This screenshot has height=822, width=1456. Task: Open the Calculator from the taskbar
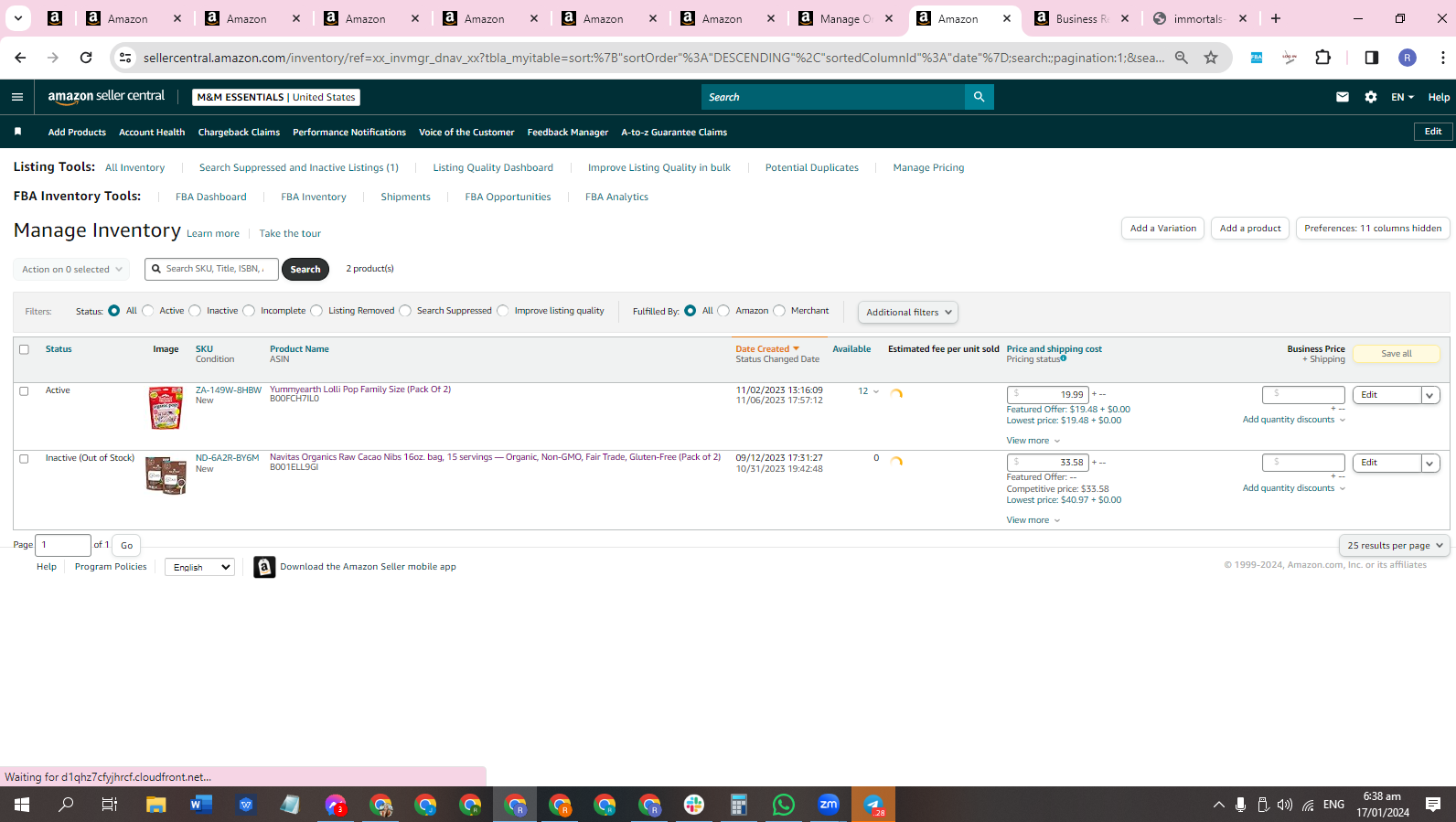[739, 805]
